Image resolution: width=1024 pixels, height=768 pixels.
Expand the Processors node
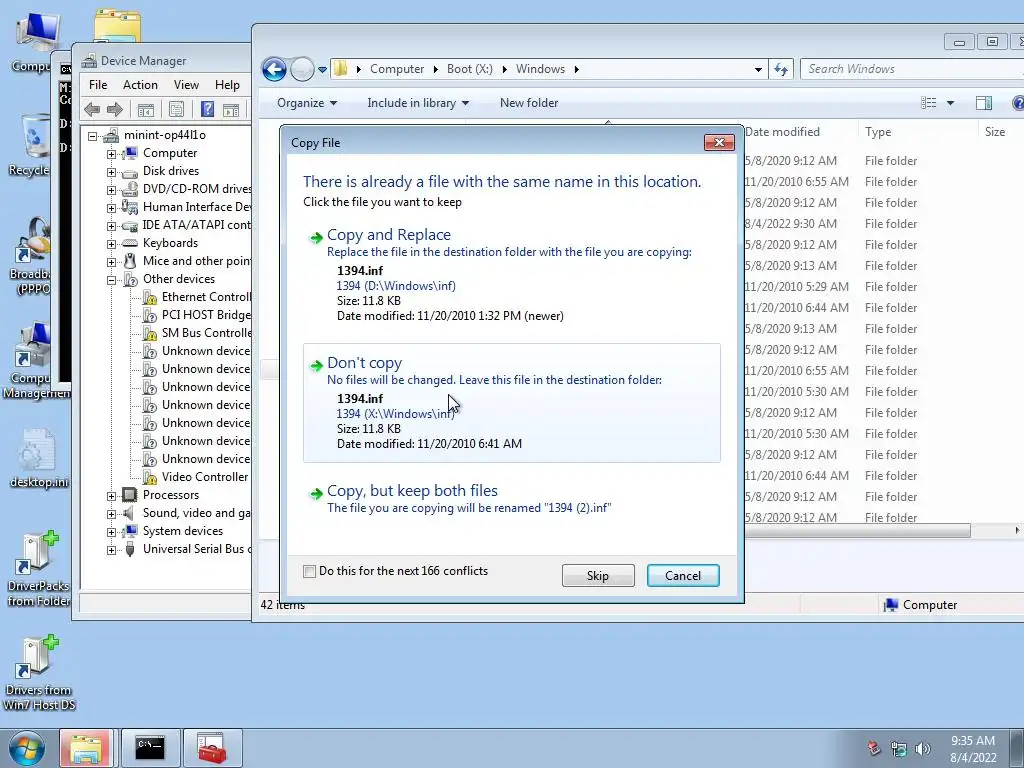point(112,496)
